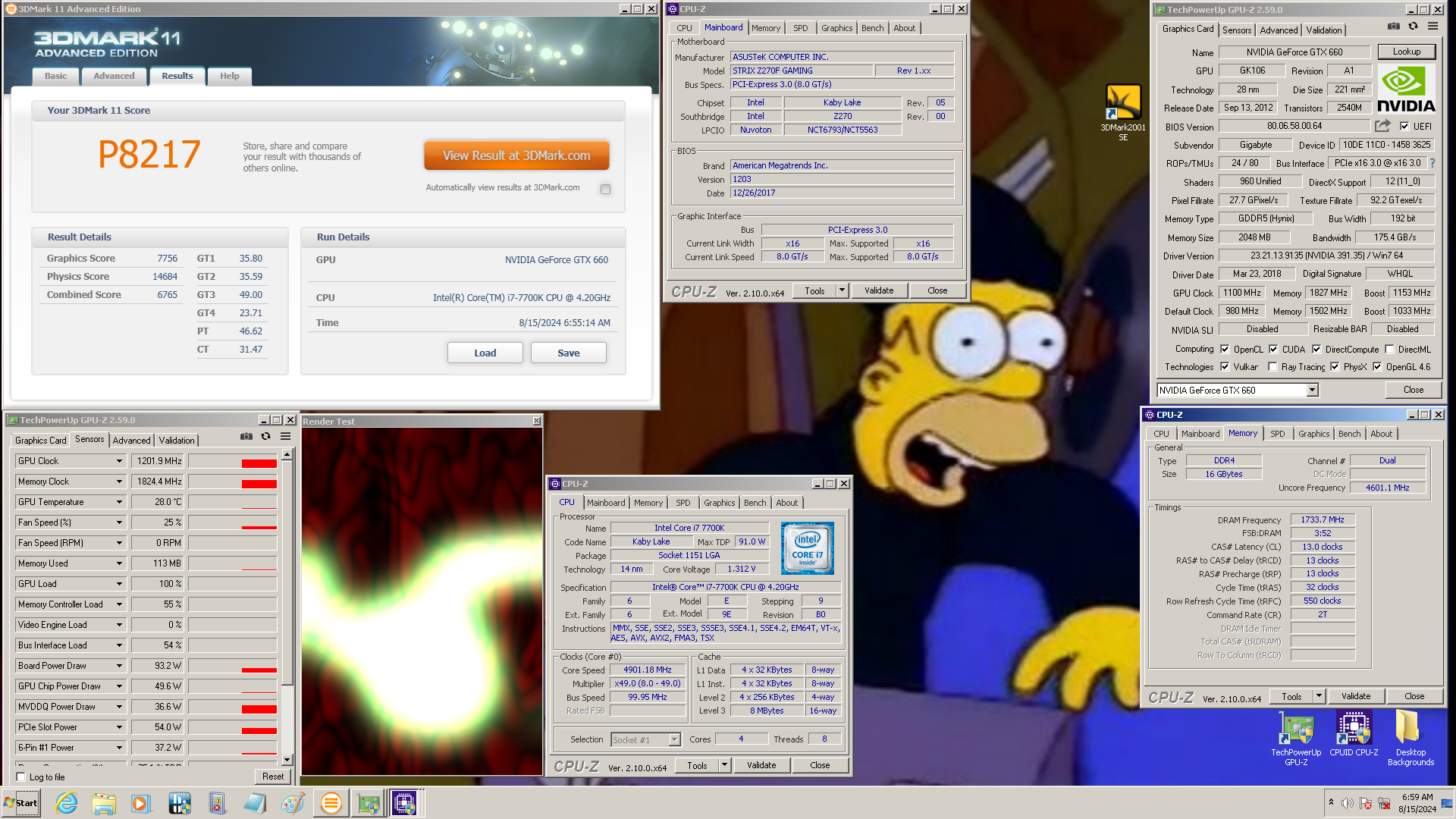
Task: Toggle the OpenCL checkbox
Action: point(1225,350)
